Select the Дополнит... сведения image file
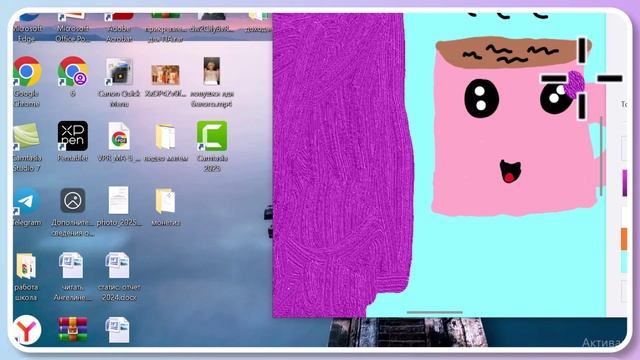The width and height of the screenshot is (640, 360). 73,200
